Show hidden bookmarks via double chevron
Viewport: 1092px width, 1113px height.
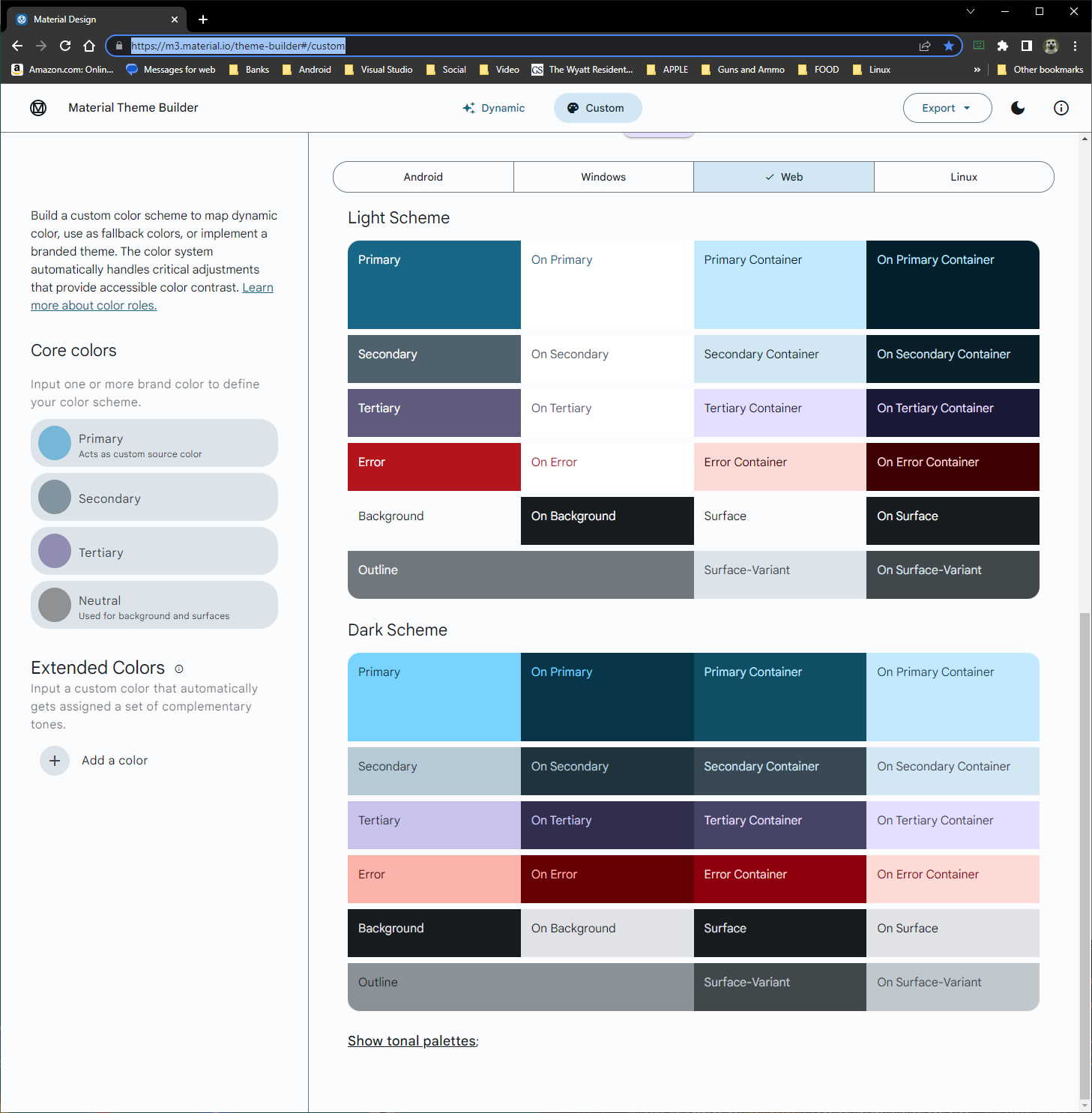click(977, 70)
